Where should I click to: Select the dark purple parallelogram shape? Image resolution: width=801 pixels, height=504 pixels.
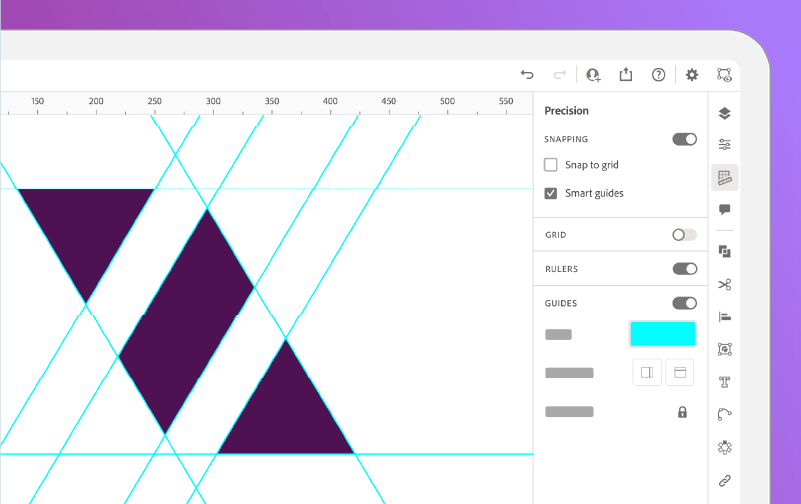coord(186,322)
